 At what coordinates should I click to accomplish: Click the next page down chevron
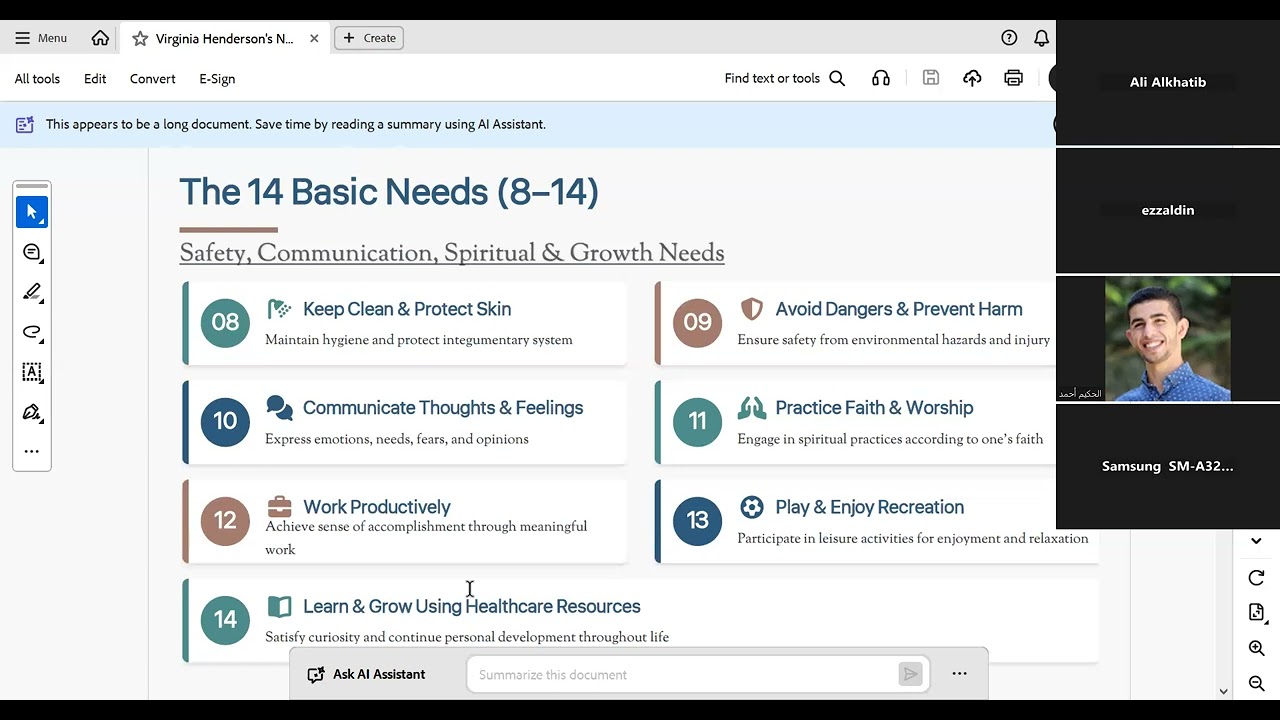pos(1257,541)
